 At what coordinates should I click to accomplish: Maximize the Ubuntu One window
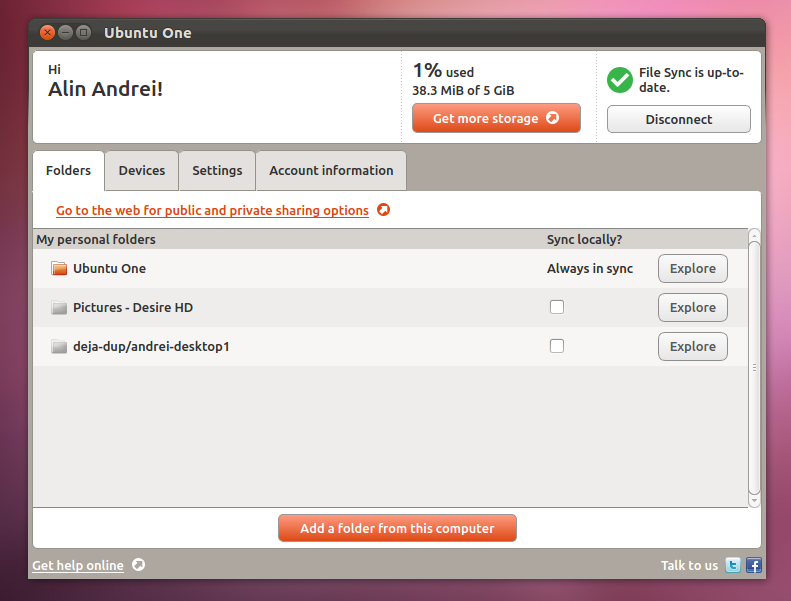pyautogui.click(x=83, y=32)
